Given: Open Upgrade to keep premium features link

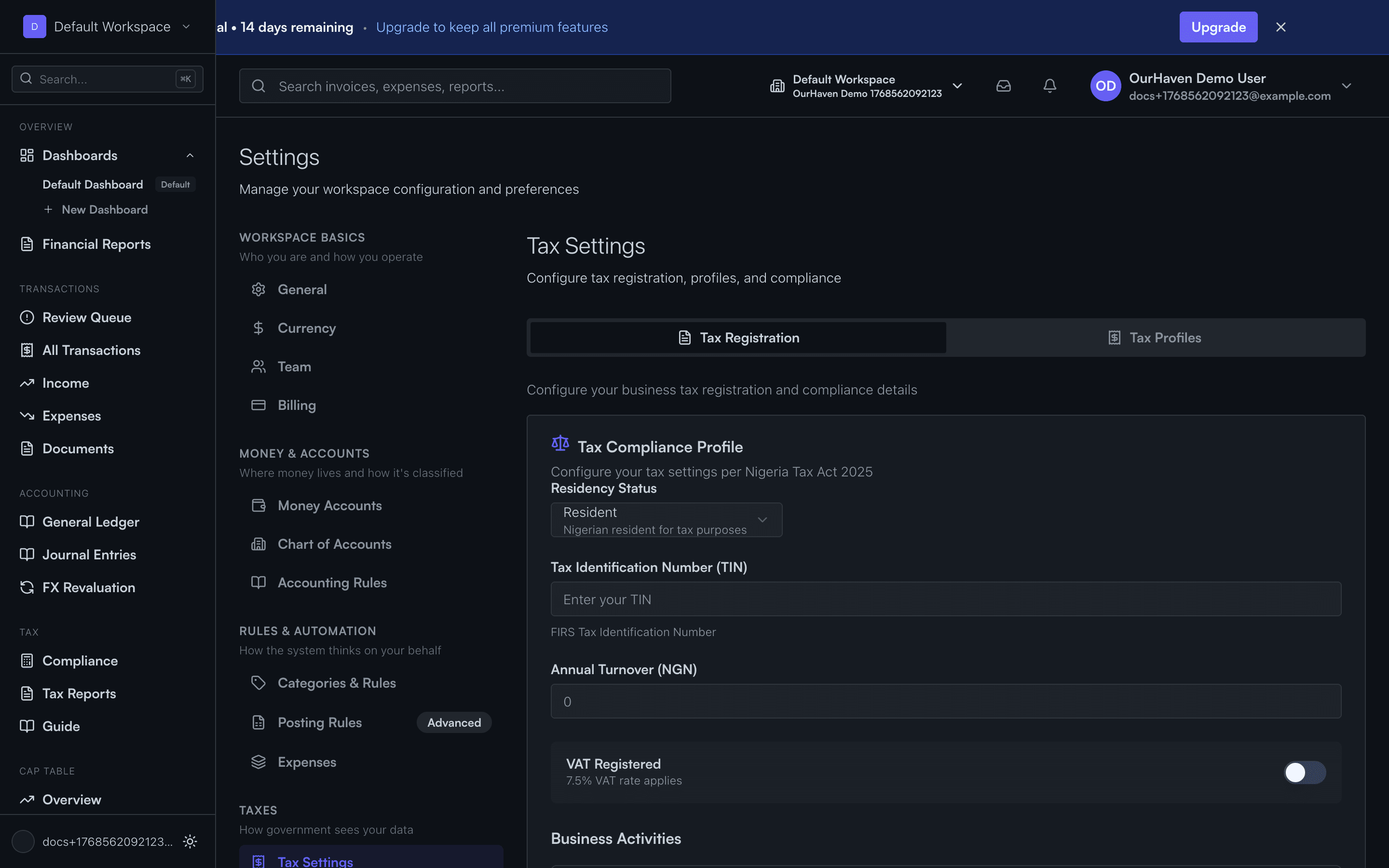Looking at the screenshot, I should click(x=491, y=27).
